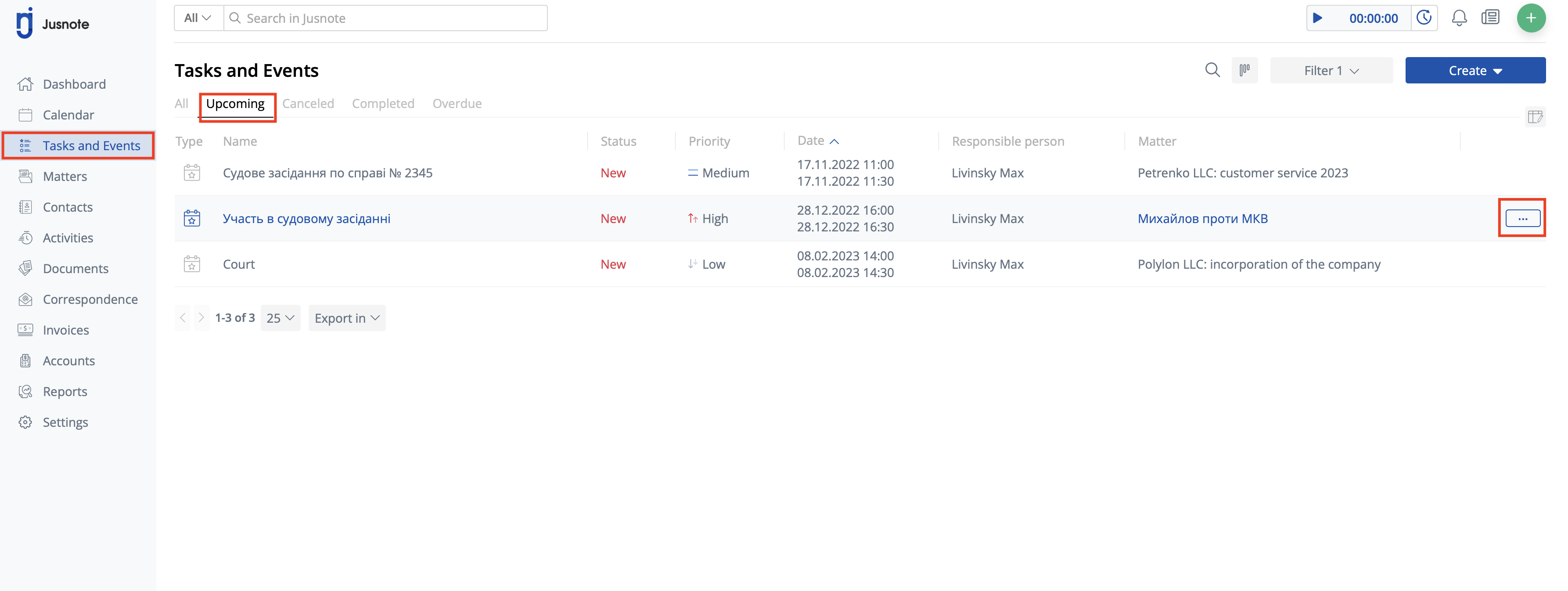Screen dimensions: 1568x591
Task: Click the Invoices money icon
Action: (25, 330)
